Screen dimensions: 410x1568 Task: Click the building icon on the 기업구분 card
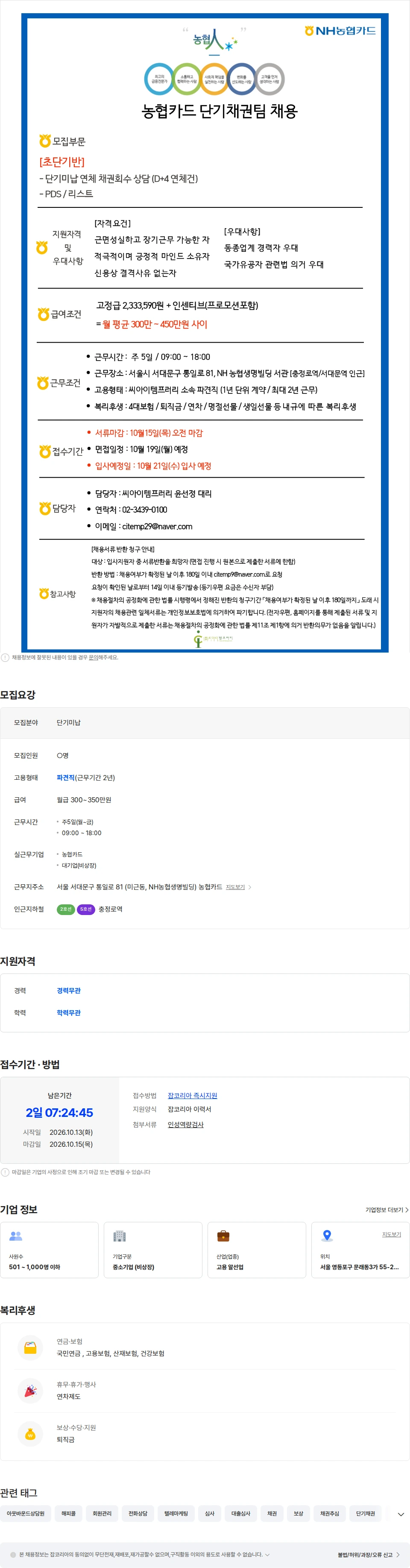pyautogui.click(x=120, y=1236)
